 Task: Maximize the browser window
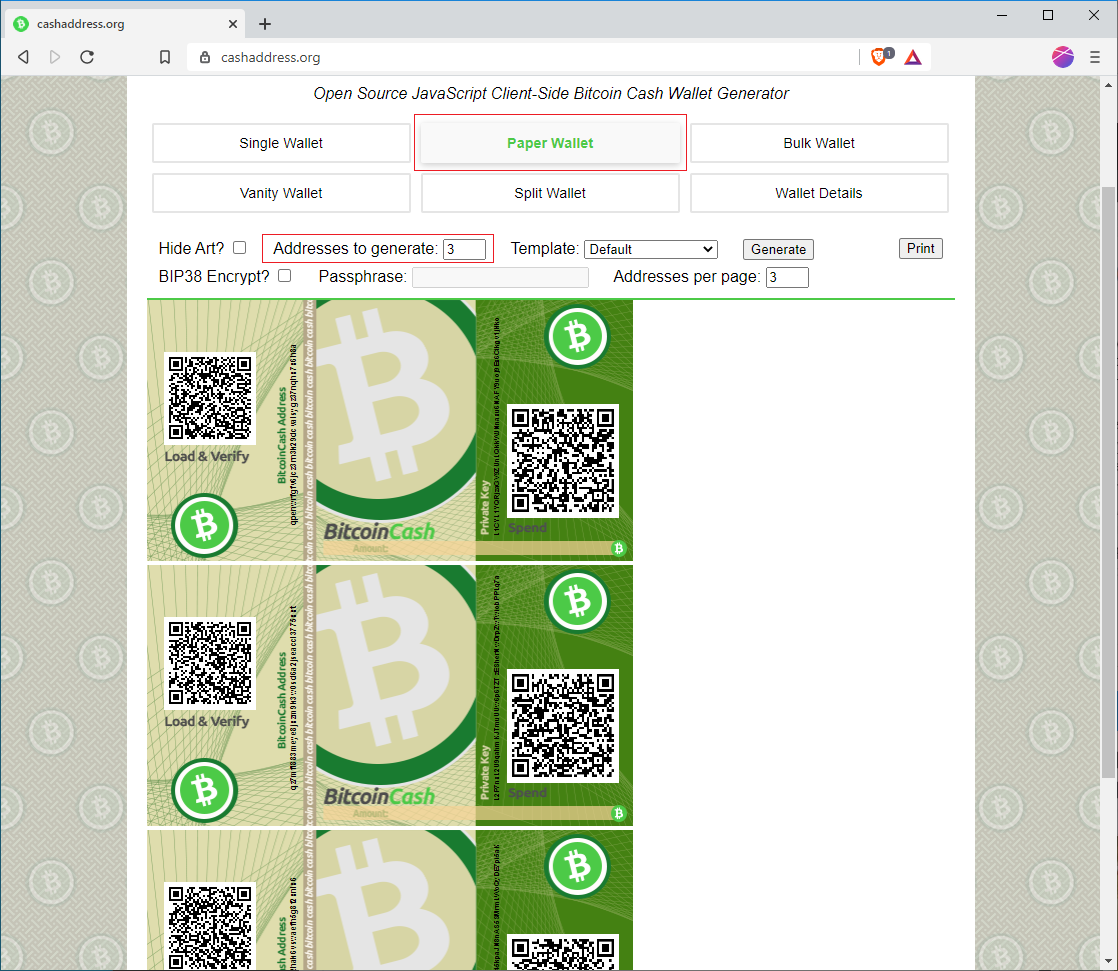1047,15
